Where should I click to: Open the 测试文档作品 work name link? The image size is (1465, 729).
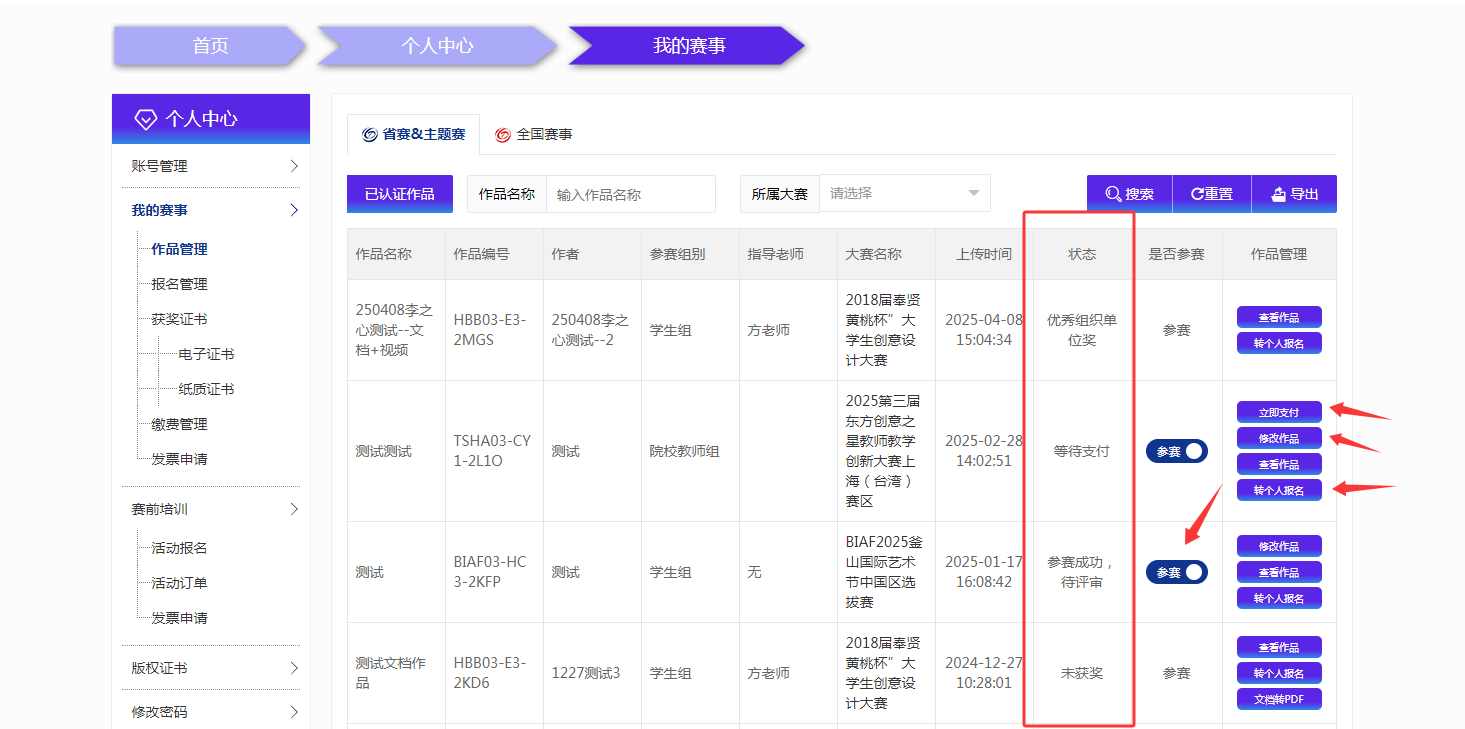pos(390,673)
